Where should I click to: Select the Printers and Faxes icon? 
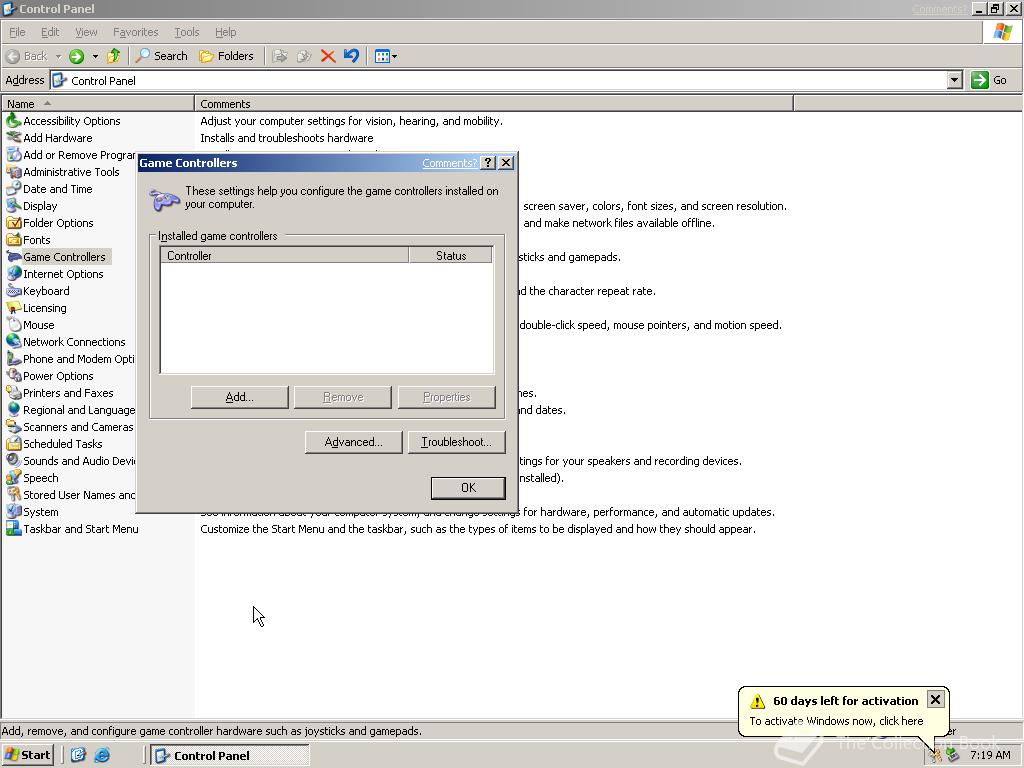pos(14,392)
